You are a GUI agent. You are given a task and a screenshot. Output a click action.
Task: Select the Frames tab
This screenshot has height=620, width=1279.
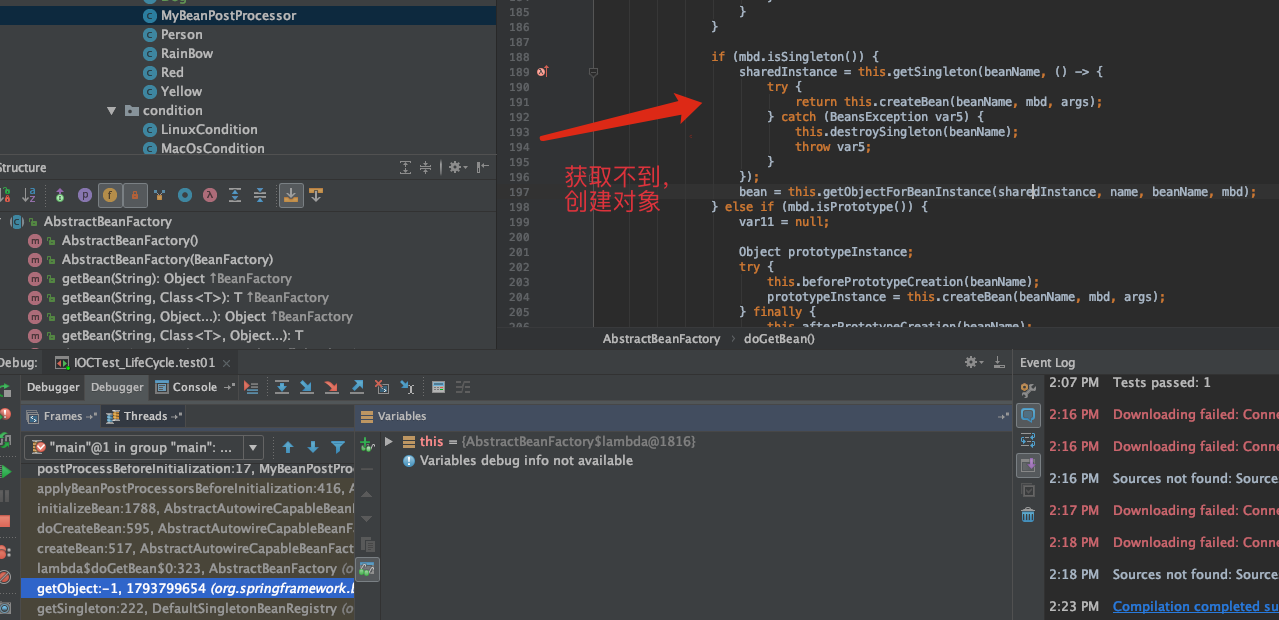point(61,416)
